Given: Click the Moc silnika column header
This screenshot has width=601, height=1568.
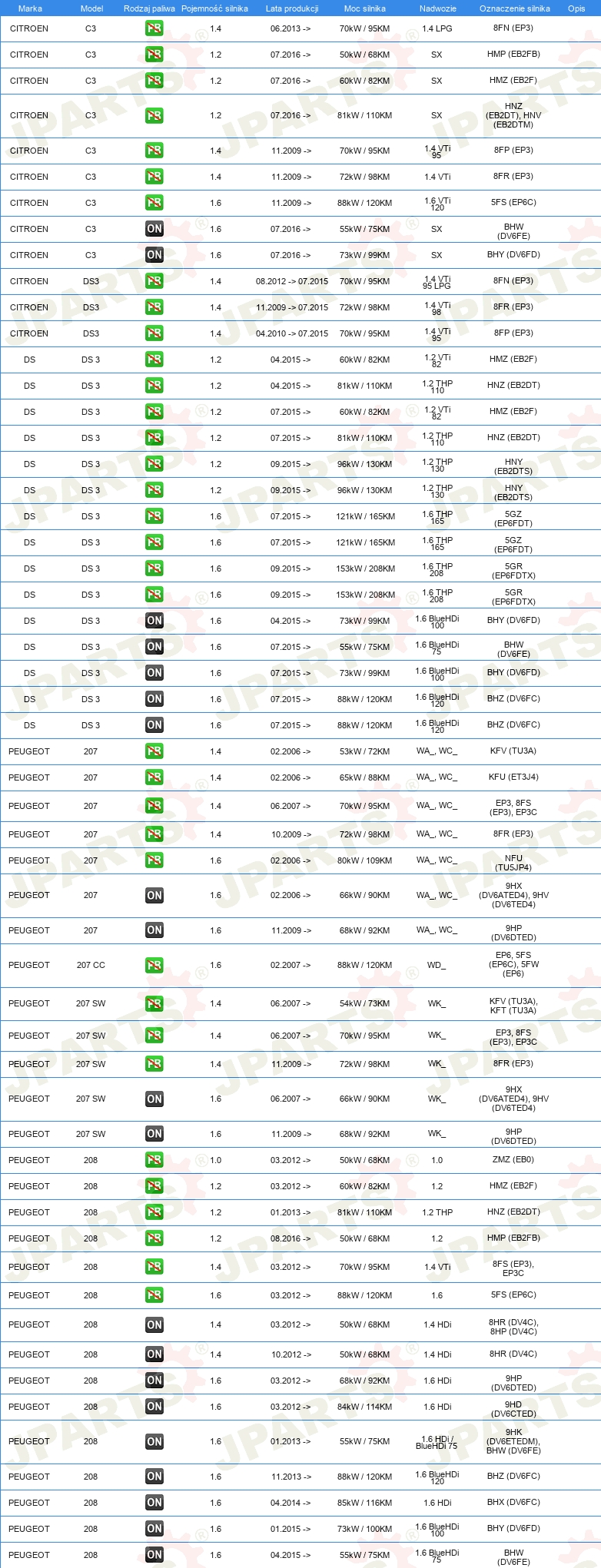Looking at the screenshot, I should (365, 8).
